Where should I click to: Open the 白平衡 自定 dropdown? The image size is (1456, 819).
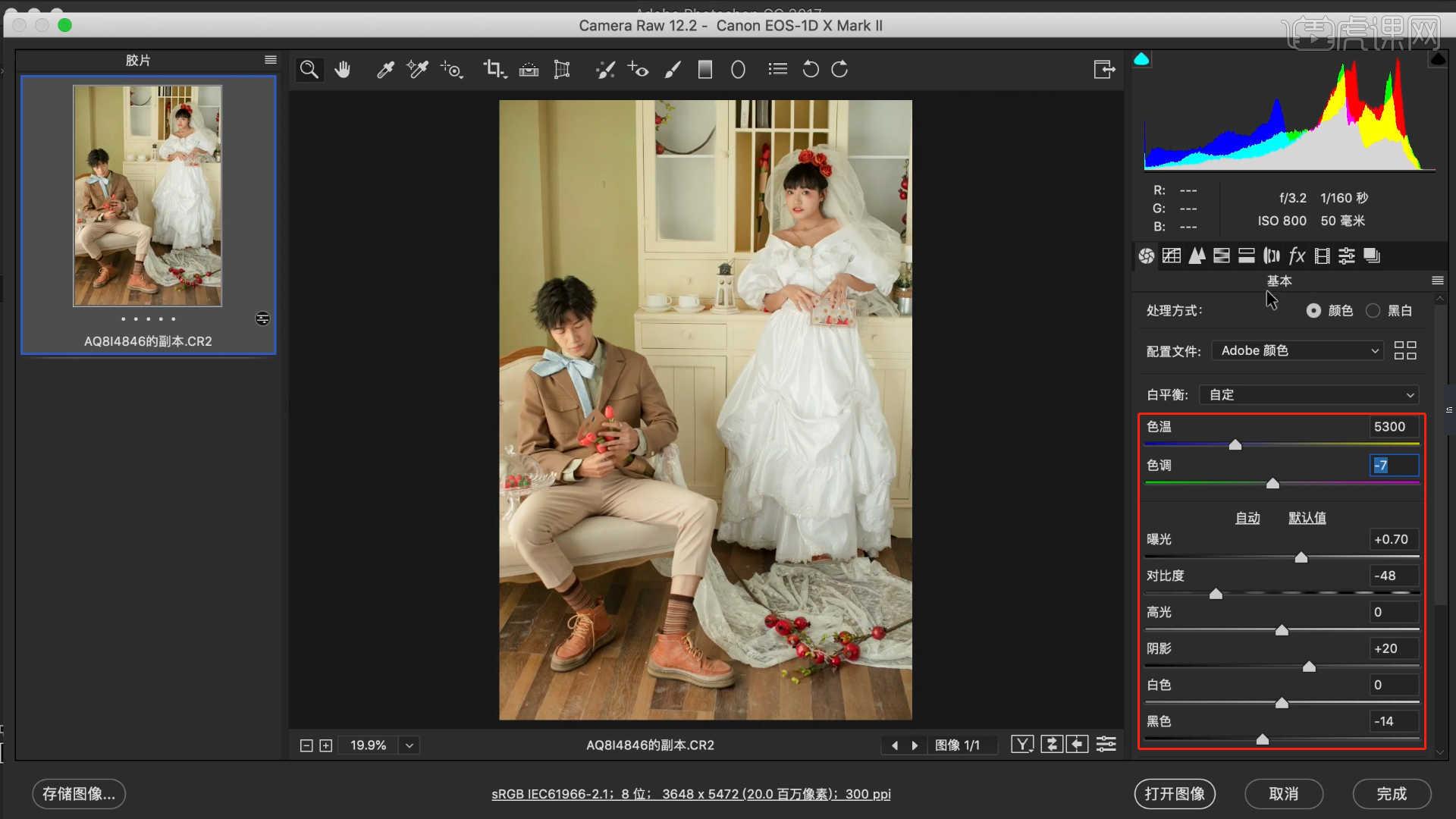[x=1309, y=395]
